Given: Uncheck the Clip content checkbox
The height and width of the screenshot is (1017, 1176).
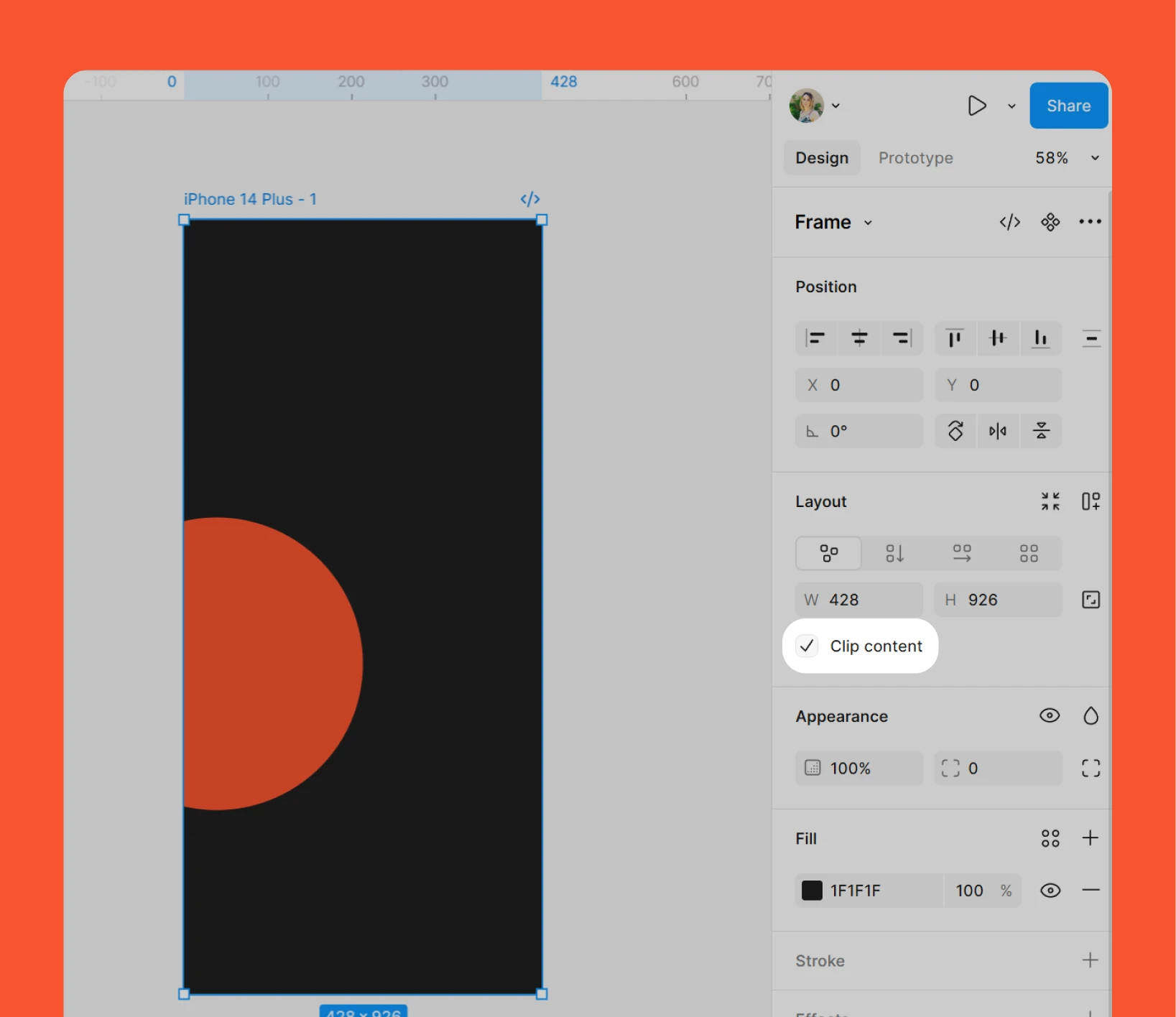Looking at the screenshot, I should [x=806, y=646].
